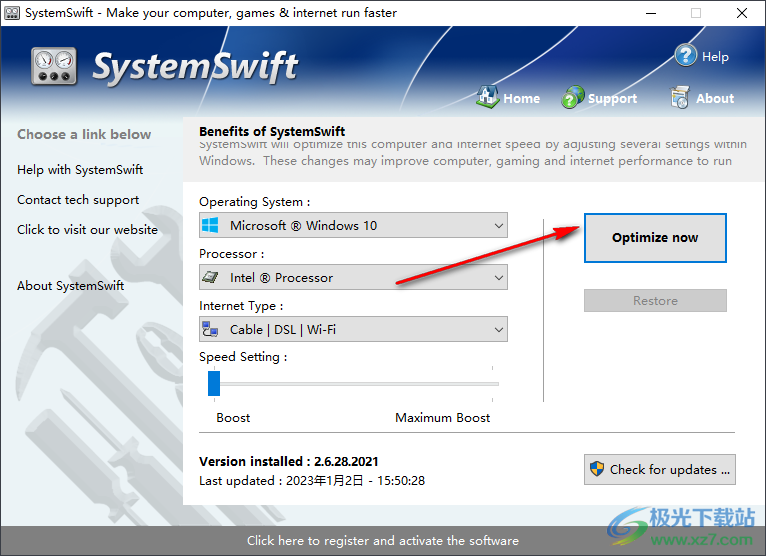Screen dimensions: 766x556
Task: Click the Last updated date text
Action: click(312, 481)
